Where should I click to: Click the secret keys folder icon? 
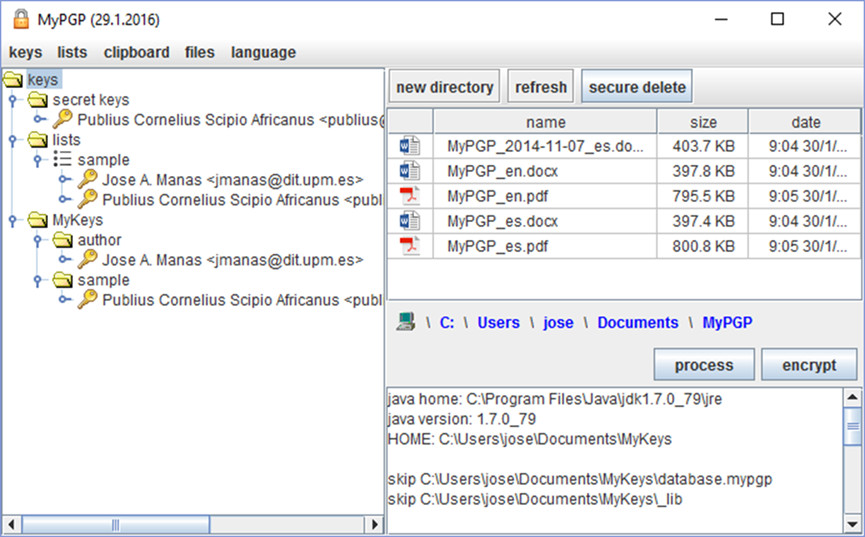point(38,100)
